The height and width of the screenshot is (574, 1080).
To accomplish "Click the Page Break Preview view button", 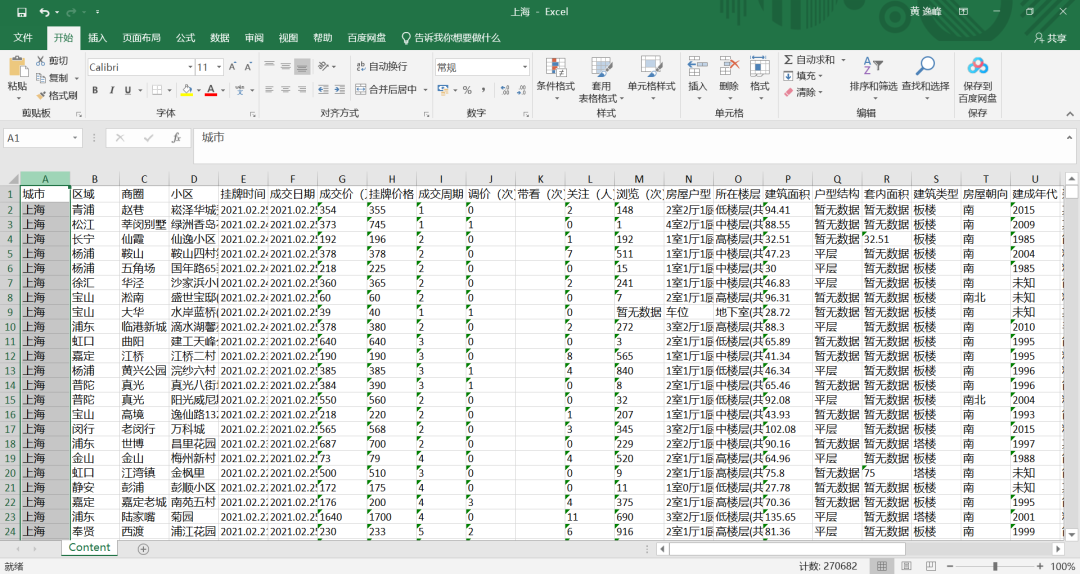I will [x=931, y=566].
